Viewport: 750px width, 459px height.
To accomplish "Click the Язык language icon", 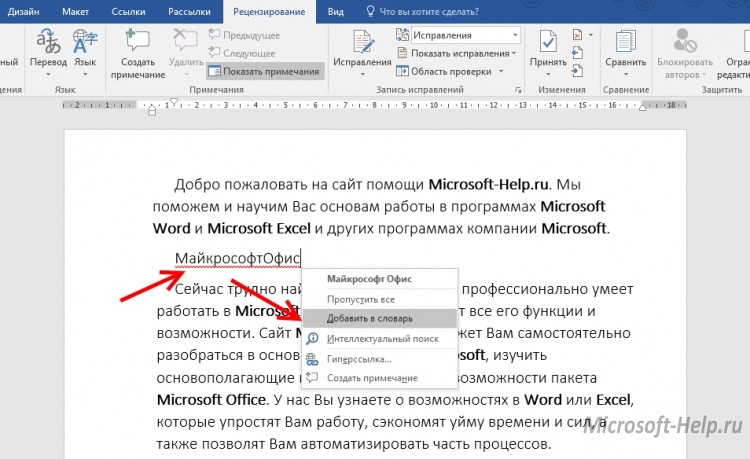I will (x=85, y=41).
